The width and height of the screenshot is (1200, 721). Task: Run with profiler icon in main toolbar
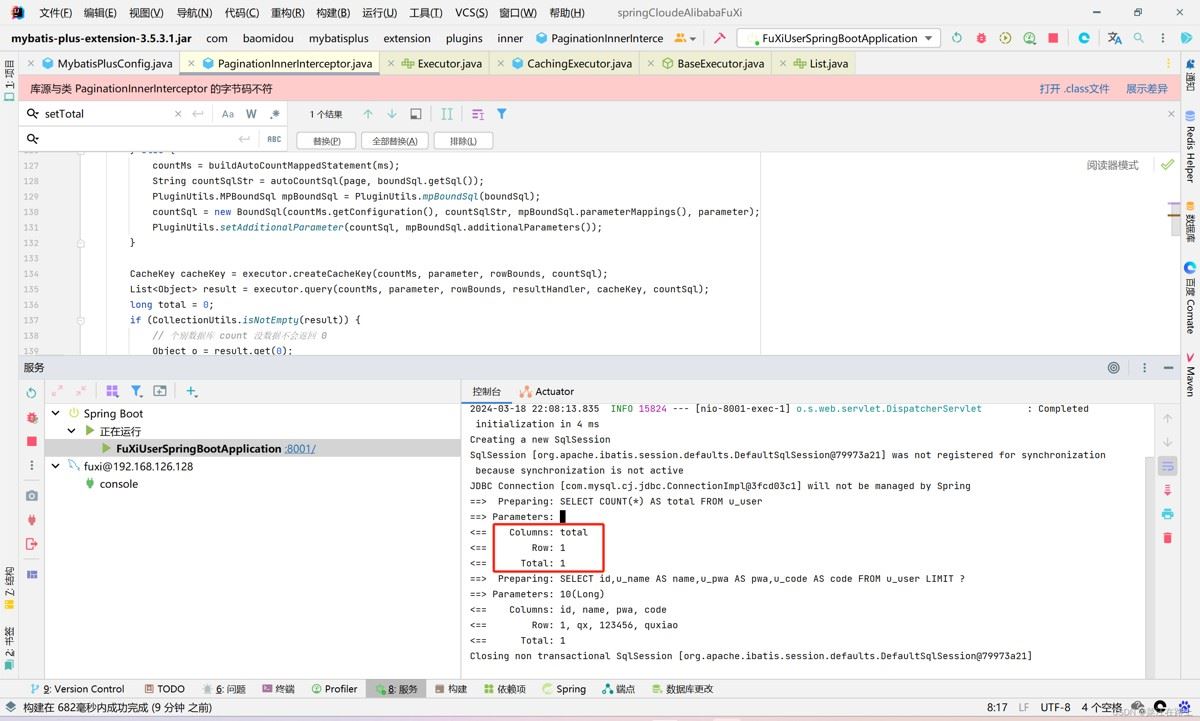[1029, 38]
